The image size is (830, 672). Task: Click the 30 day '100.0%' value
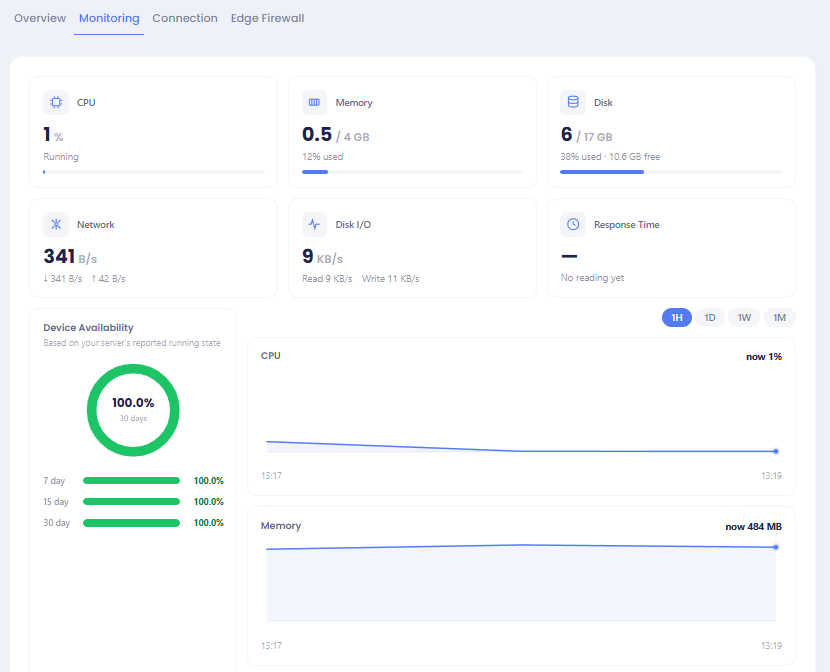pyautogui.click(x=209, y=523)
